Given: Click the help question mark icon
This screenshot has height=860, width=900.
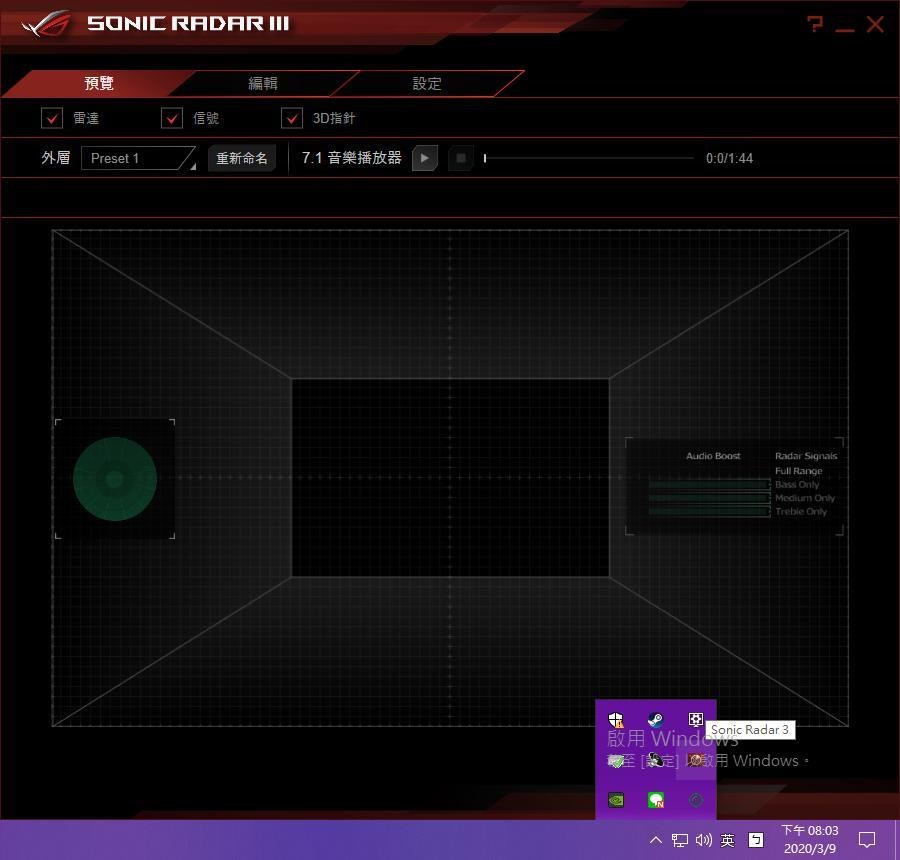Looking at the screenshot, I should tap(815, 24).
